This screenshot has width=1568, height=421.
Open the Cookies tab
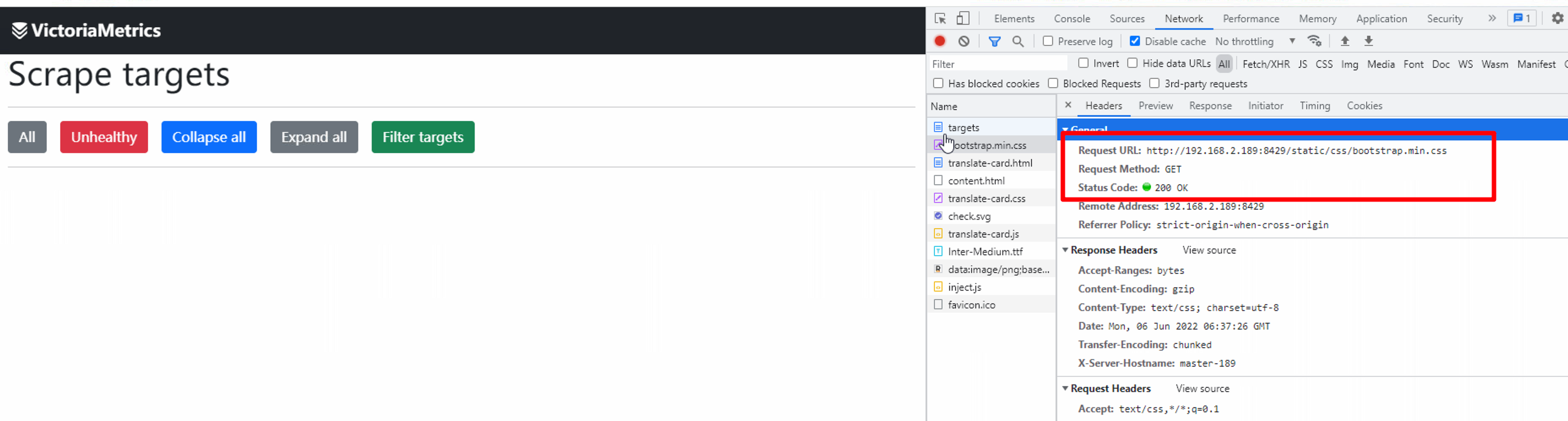pos(1364,105)
